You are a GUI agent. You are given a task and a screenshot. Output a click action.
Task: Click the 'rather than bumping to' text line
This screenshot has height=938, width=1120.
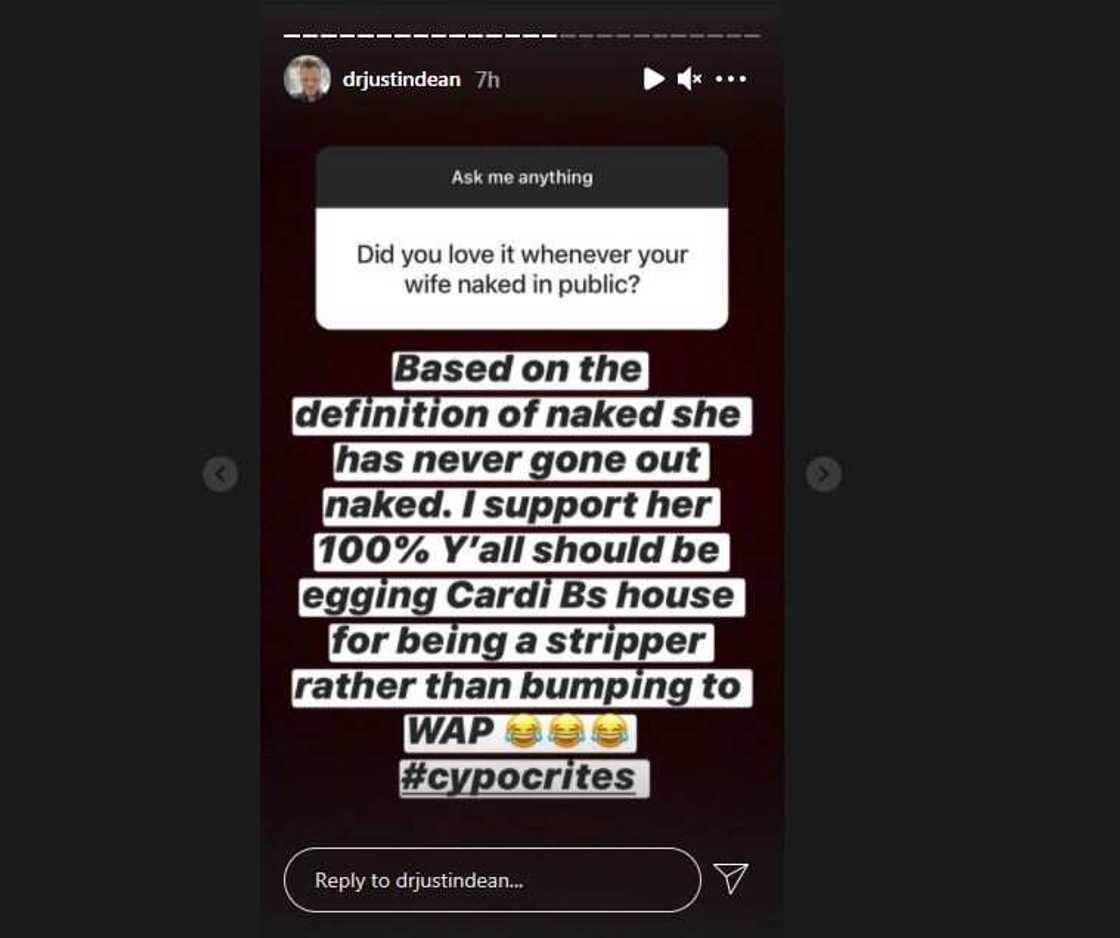click(x=521, y=687)
